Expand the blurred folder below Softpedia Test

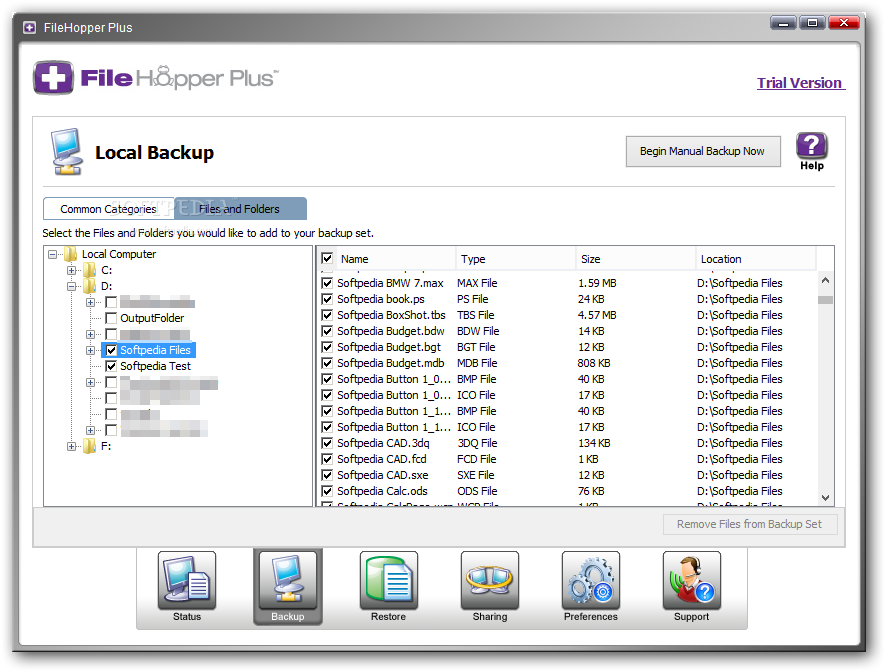tap(90, 382)
